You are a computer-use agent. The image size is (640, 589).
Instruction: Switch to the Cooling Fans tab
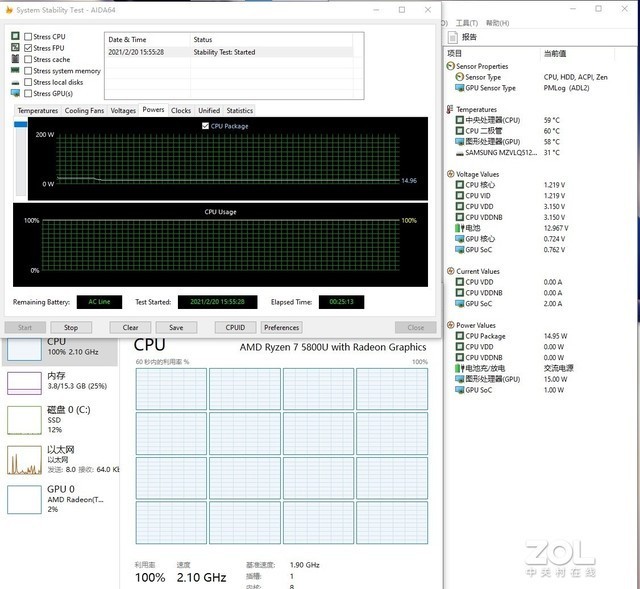coord(84,111)
